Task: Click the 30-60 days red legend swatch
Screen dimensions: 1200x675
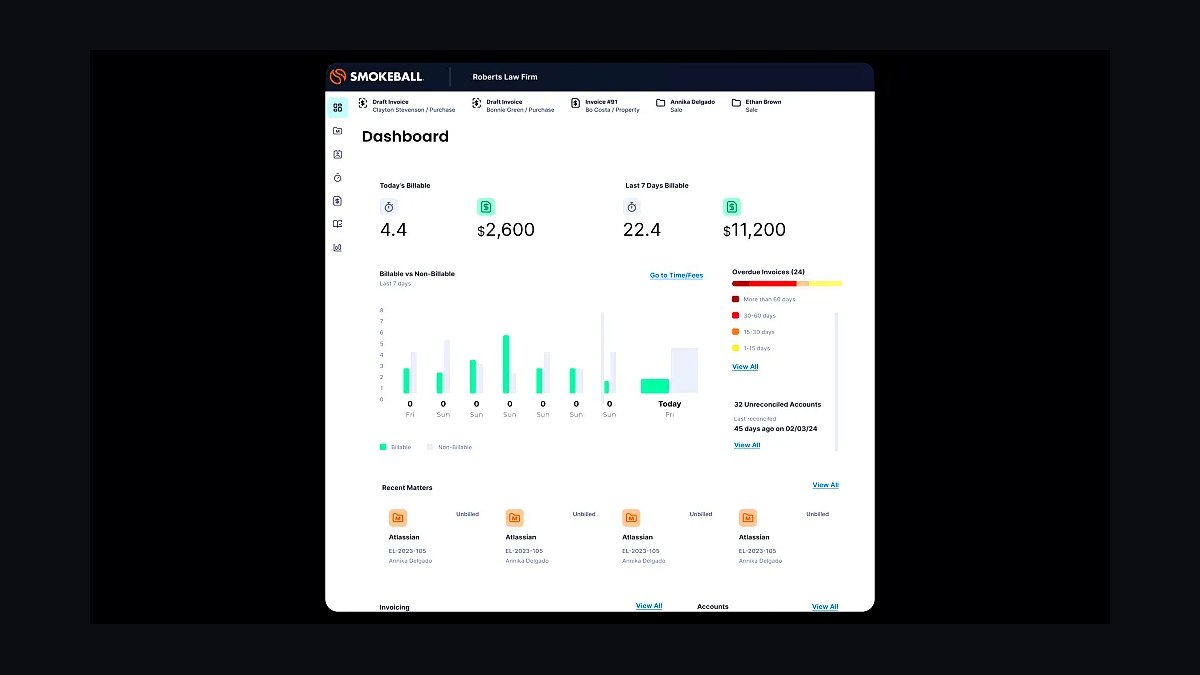Action: click(x=735, y=315)
